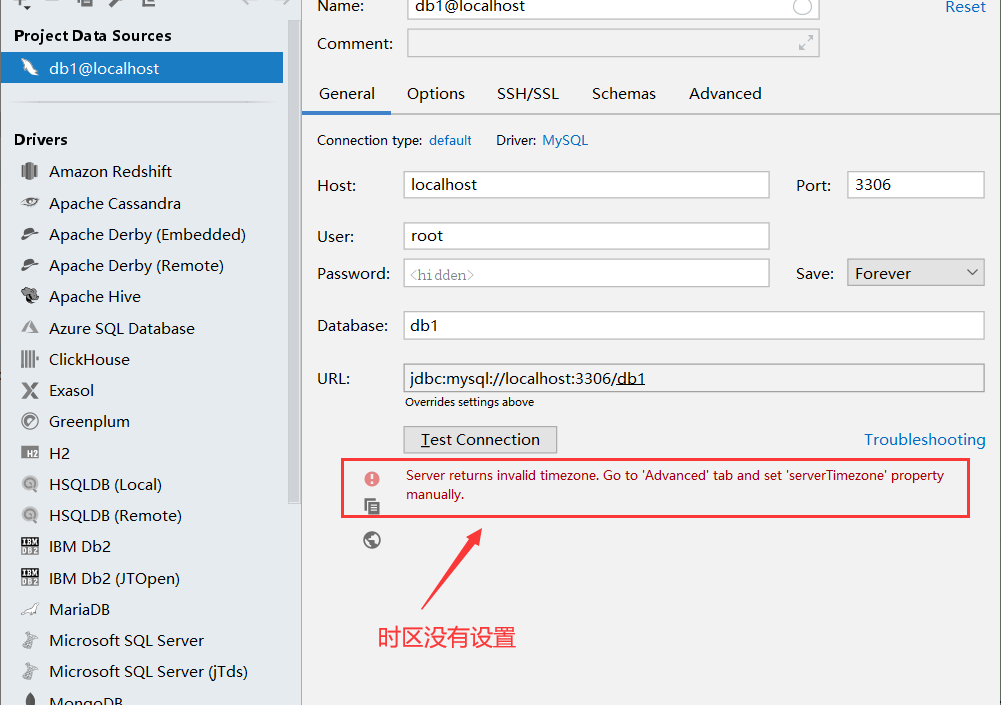Screen dimensions: 1001x705
Task: Click the Amazon Redshift driver icon
Action: [x=30, y=171]
